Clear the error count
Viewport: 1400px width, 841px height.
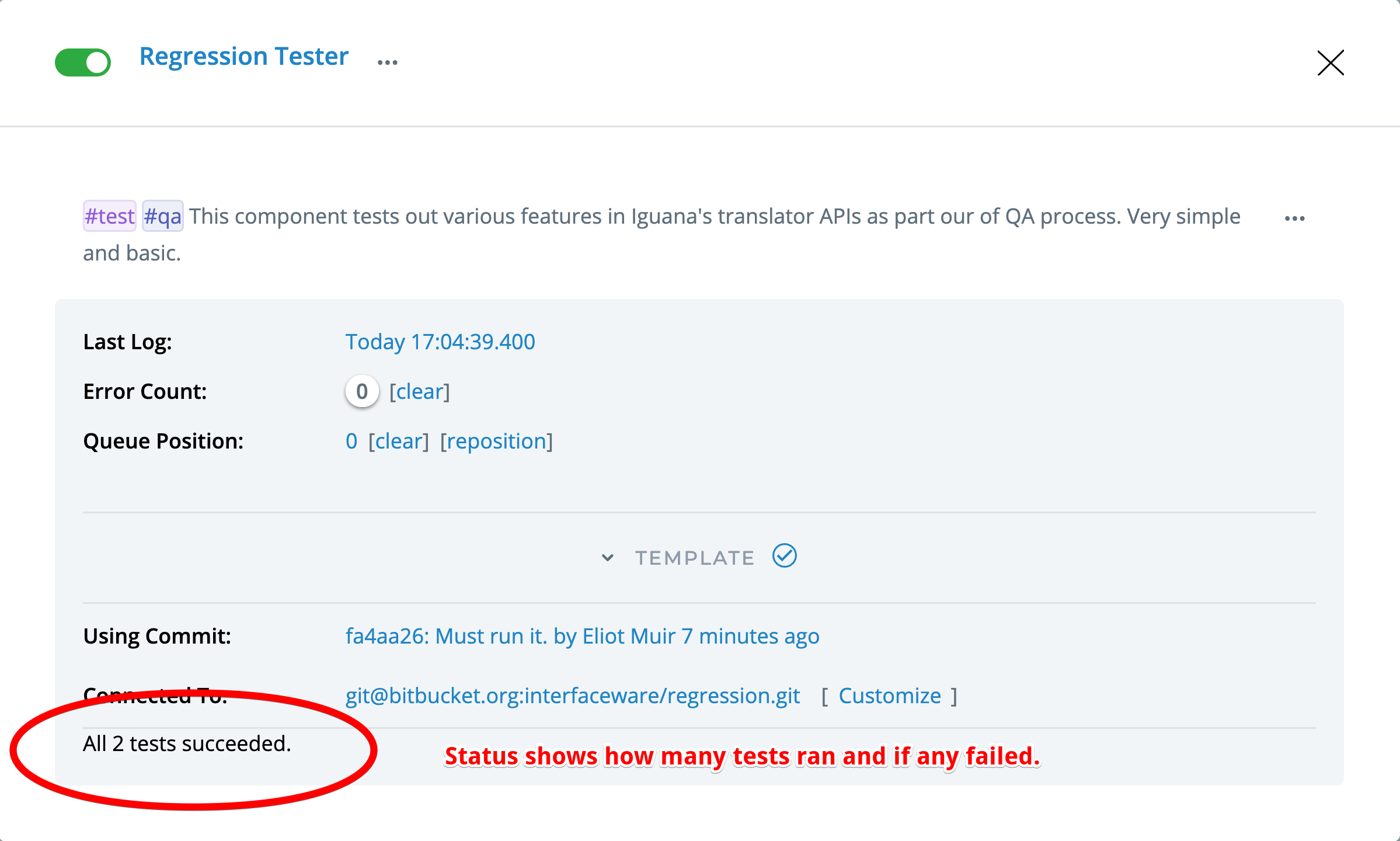[x=419, y=391]
